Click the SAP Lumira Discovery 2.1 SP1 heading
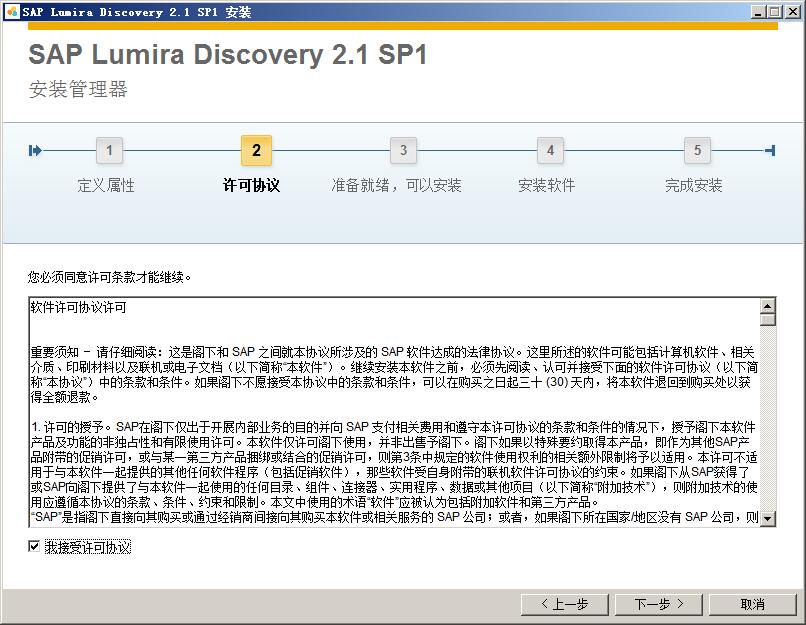This screenshot has height=625, width=806. (228, 54)
